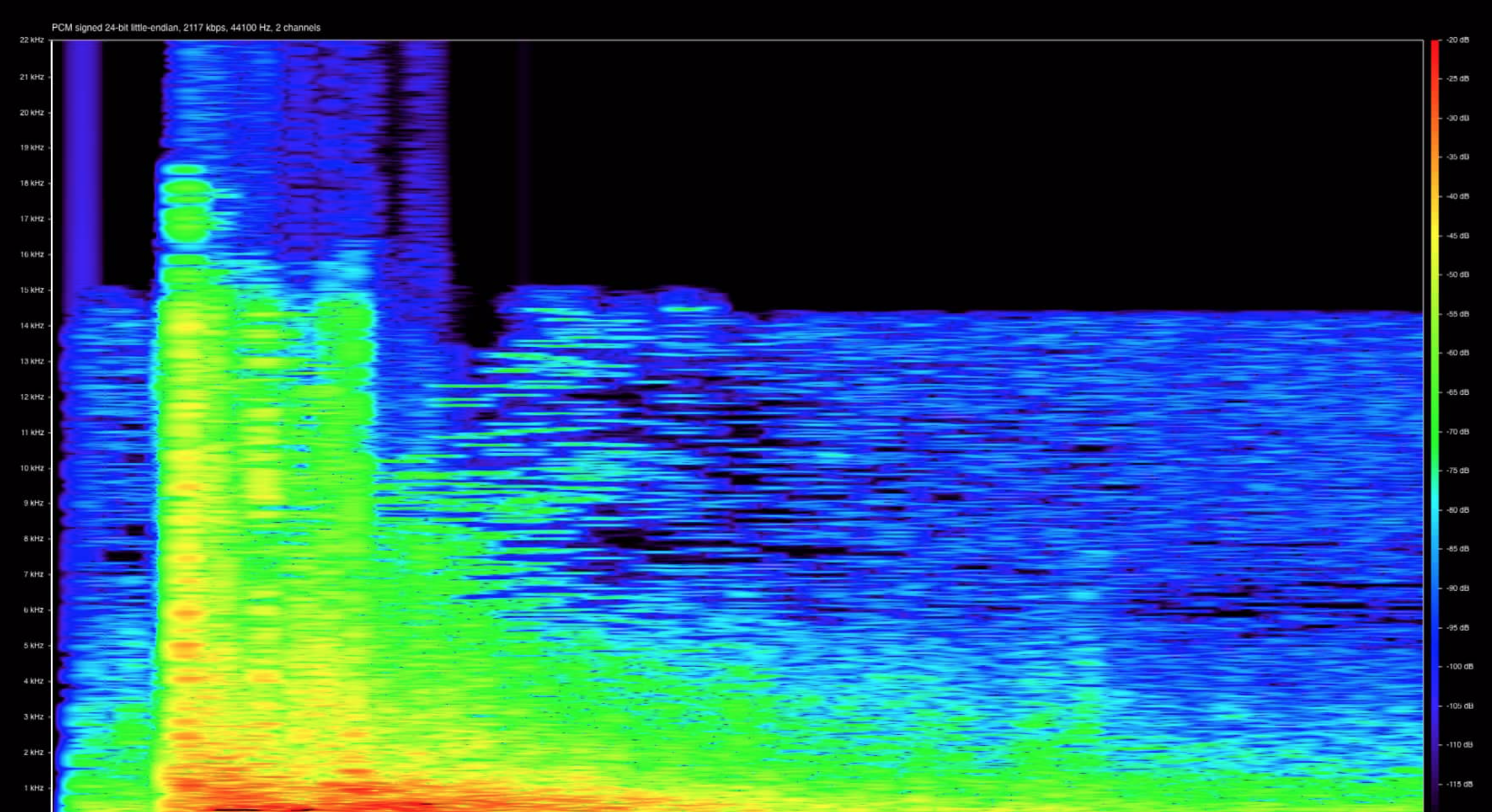Click the 9 kHz frequency axis label
Viewport: 1492px width, 812px height.
33,503
